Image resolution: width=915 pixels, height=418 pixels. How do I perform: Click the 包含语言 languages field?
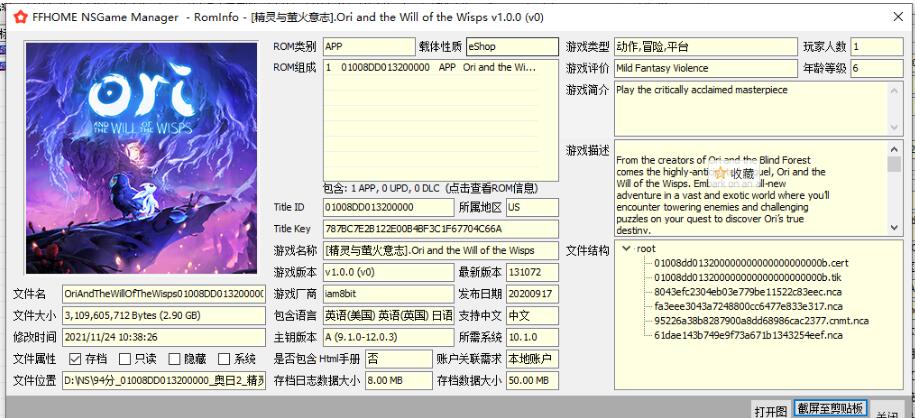click(x=389, y=315)
